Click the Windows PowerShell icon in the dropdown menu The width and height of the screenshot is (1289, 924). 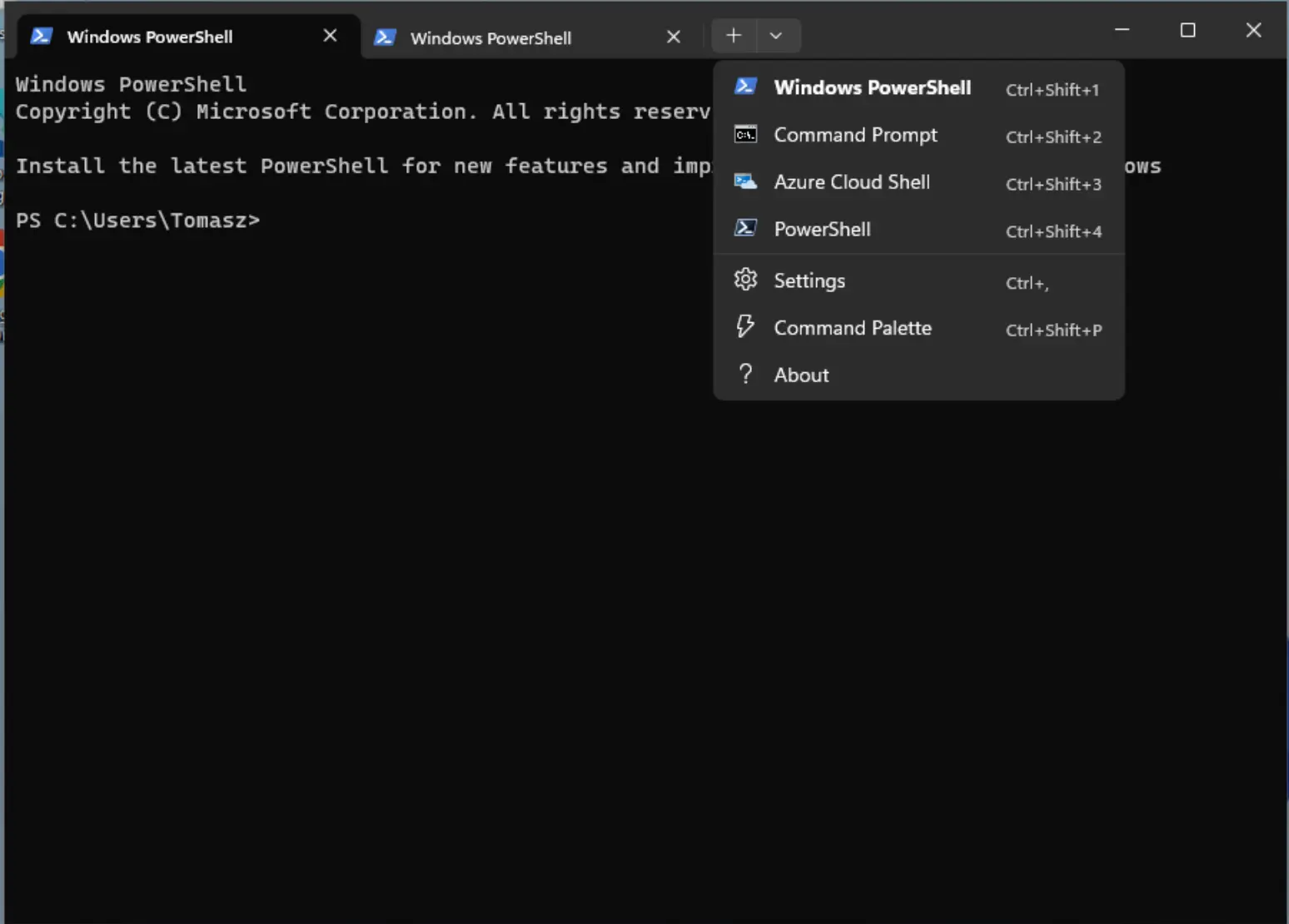745,87
